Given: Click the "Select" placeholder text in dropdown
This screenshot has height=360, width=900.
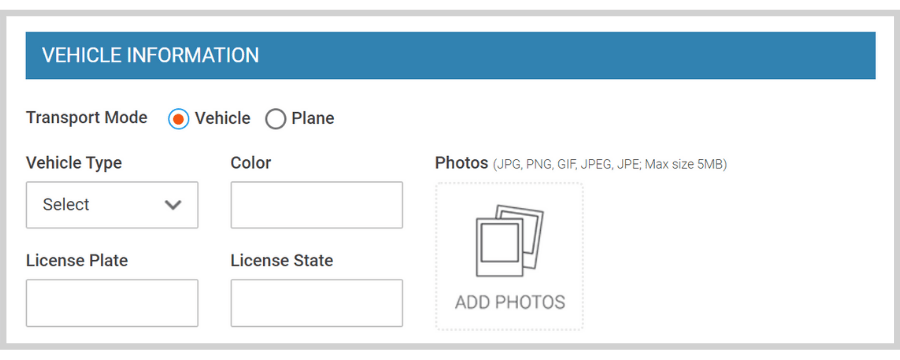Looking at the screenshot, I should pos(66,204).
